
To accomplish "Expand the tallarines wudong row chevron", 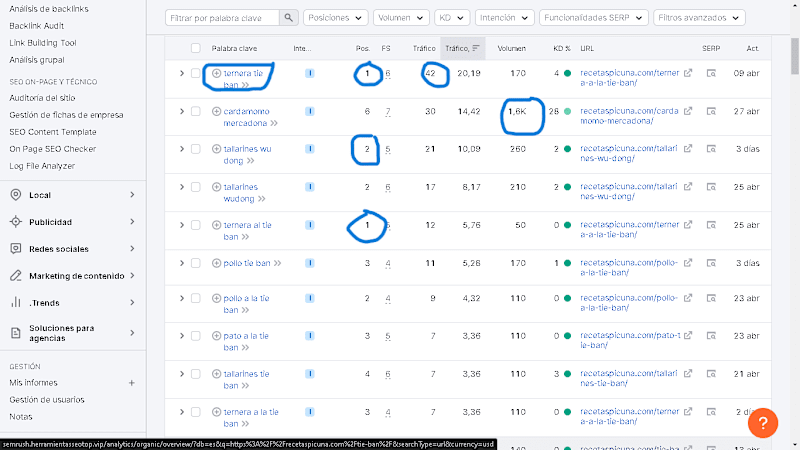I will click(182, 187).
